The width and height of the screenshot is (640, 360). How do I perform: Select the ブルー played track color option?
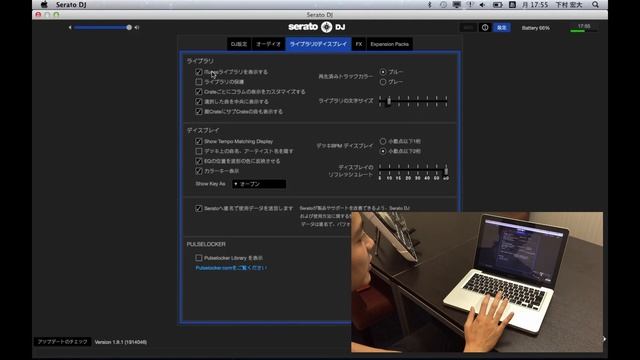pos(383,72)
